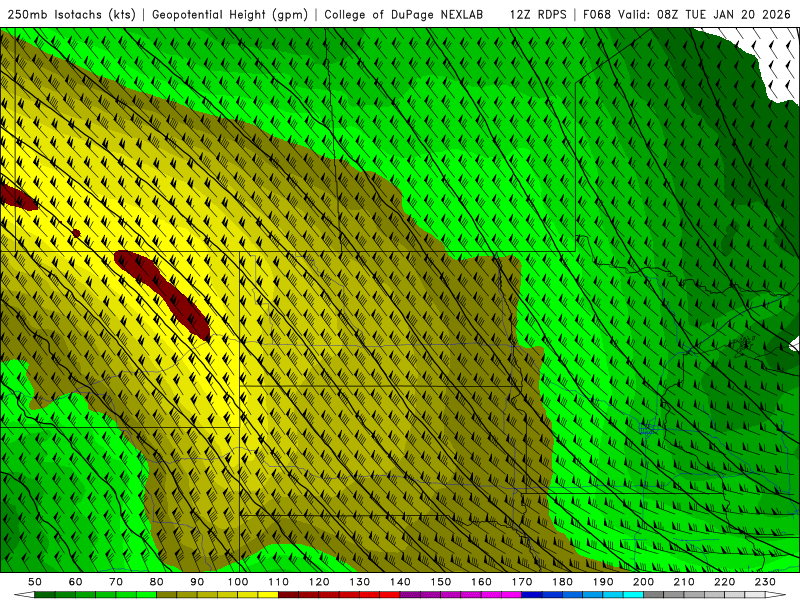
Task: Click the "Geopotential Height (gpm)" title text
Action: pos(230,14)
